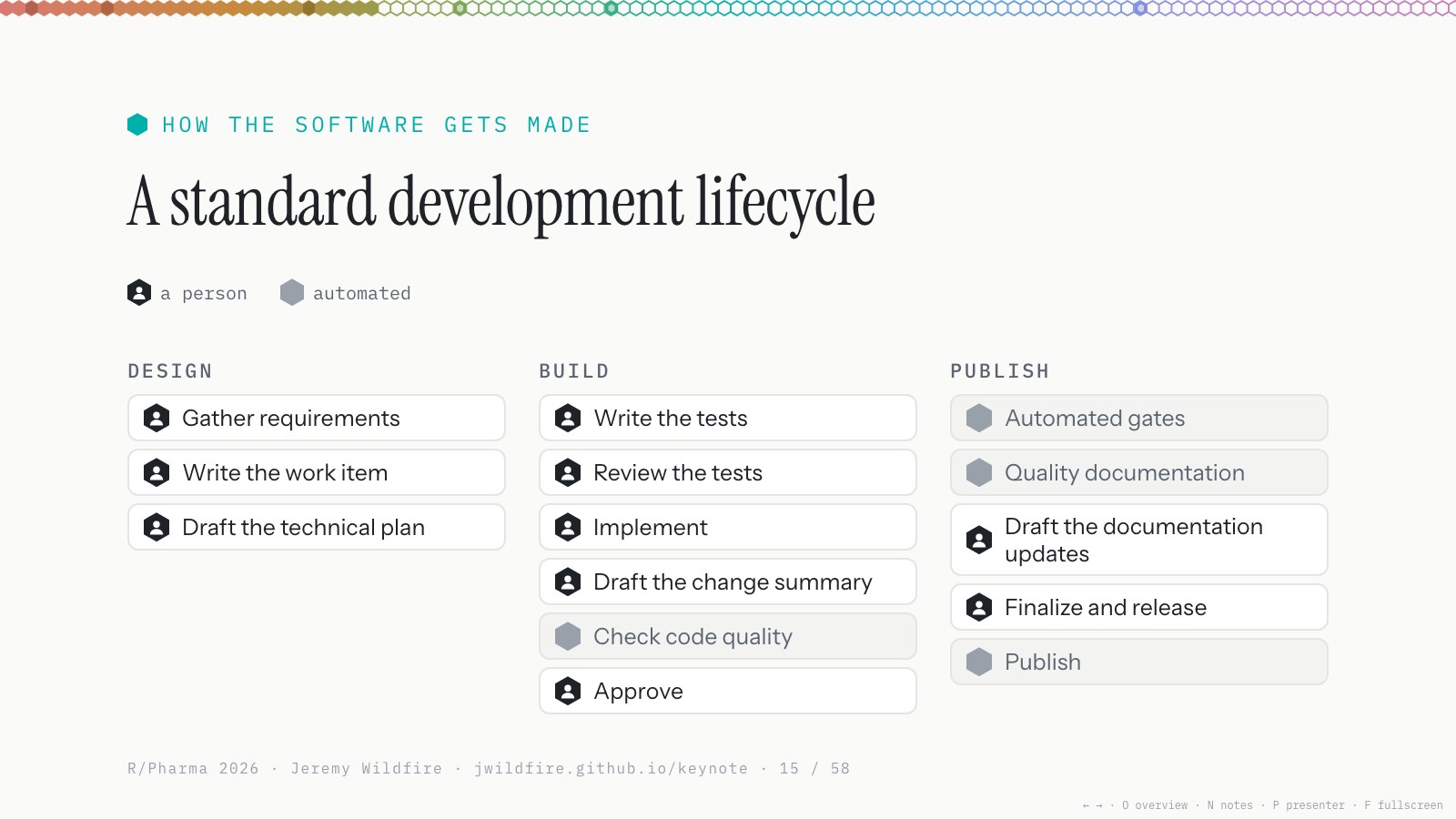Click the slide title 'A standard development lifecycle'

coord(501,203)
